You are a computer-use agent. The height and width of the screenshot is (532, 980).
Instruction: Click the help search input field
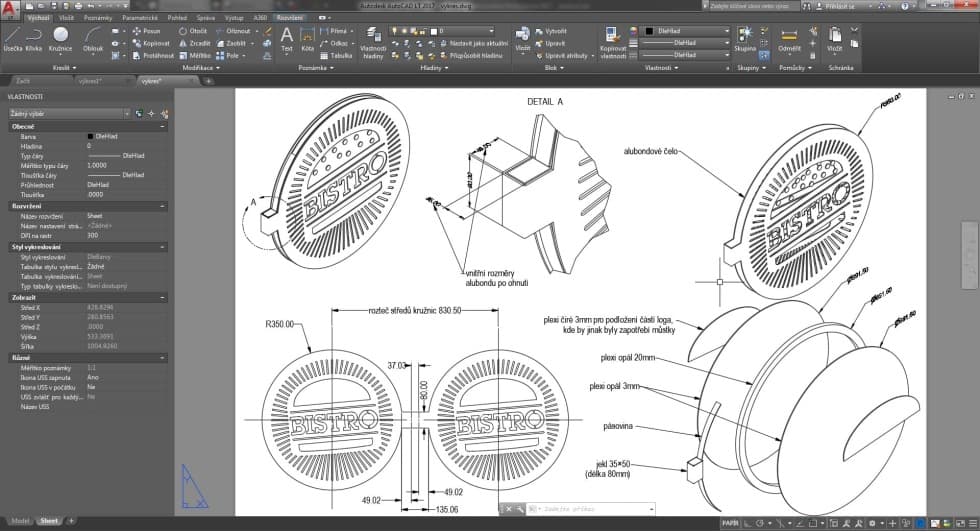752,6
